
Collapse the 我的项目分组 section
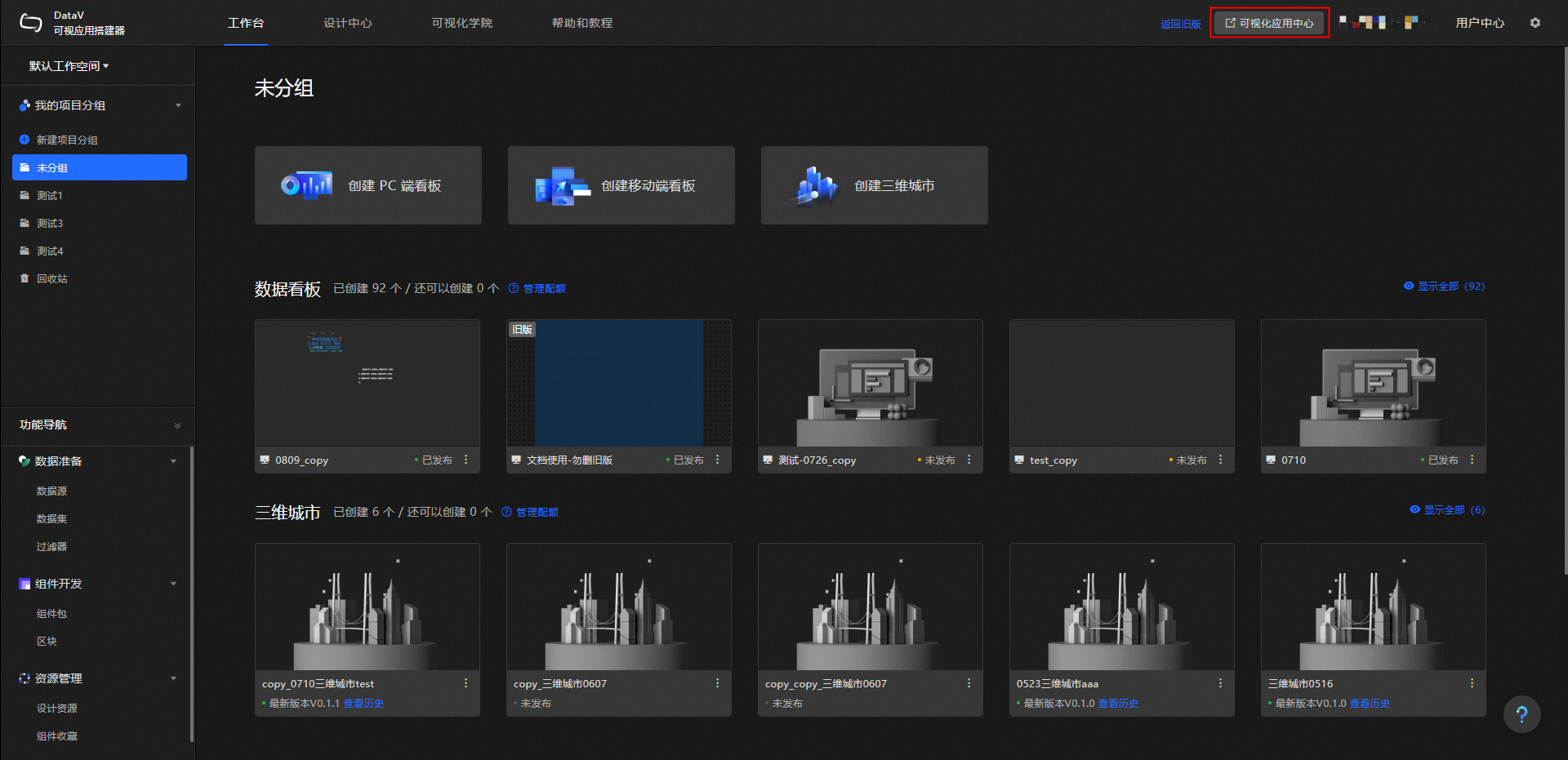tap(178, 105)
